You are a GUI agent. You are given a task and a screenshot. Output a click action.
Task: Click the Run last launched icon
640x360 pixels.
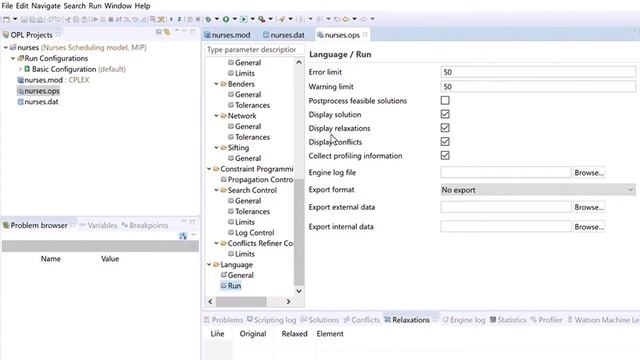(244, 19)
